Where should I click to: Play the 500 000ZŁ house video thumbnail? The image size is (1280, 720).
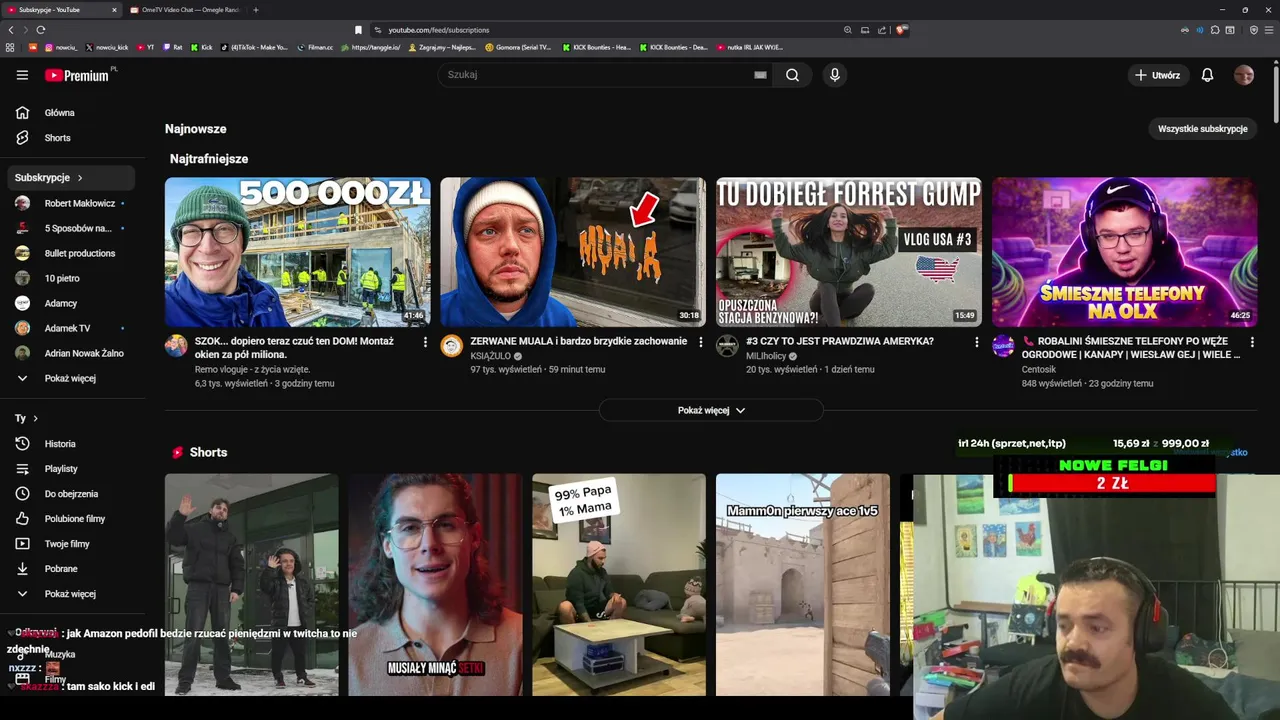pyautogui.click(x=298, y=252)
